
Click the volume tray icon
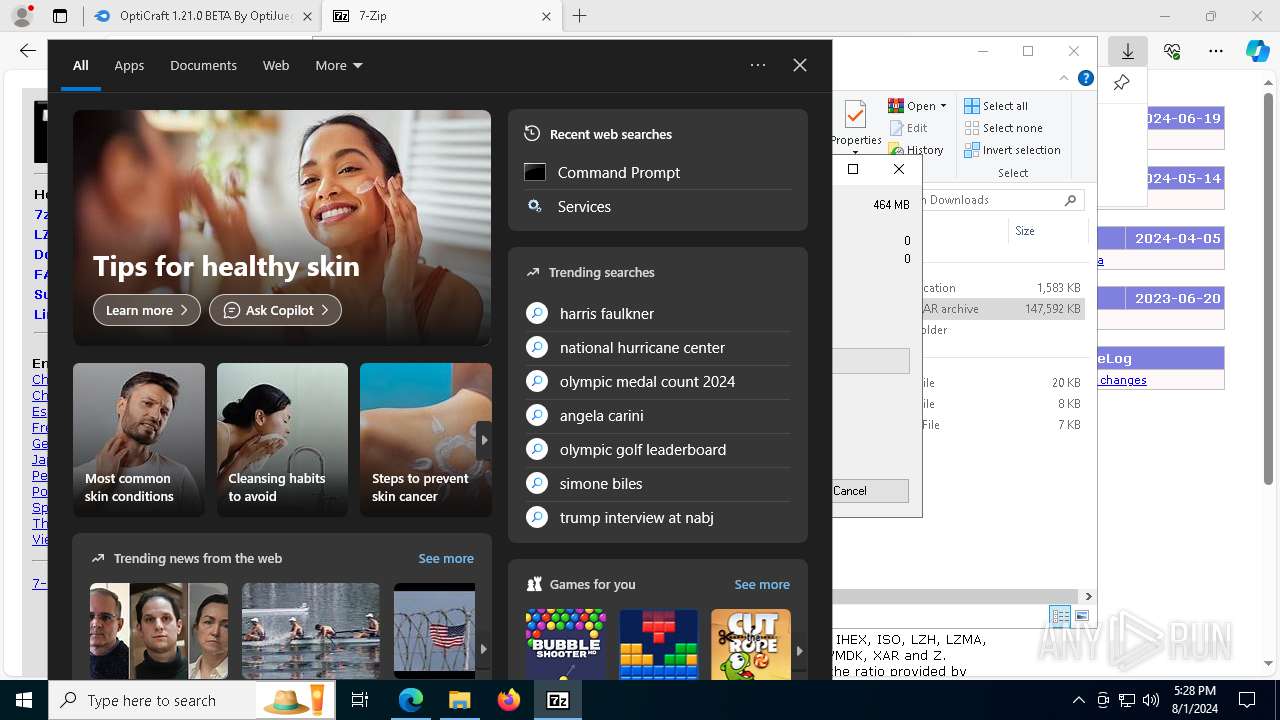(x=1151, y=700)
